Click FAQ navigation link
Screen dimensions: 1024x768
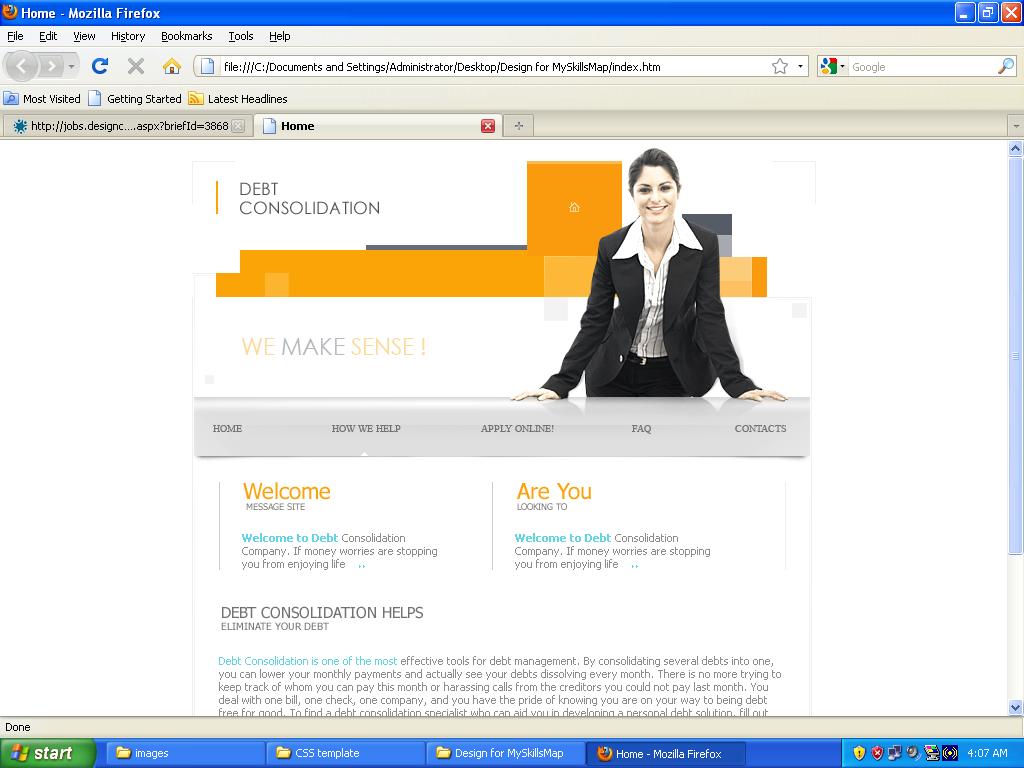[x=641, y=428]
